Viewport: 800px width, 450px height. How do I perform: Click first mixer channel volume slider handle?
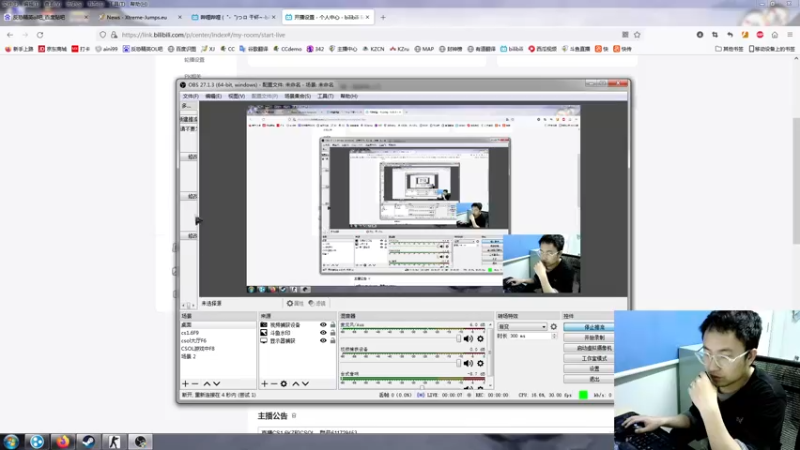pyautogui.click(x=458, y=339)
